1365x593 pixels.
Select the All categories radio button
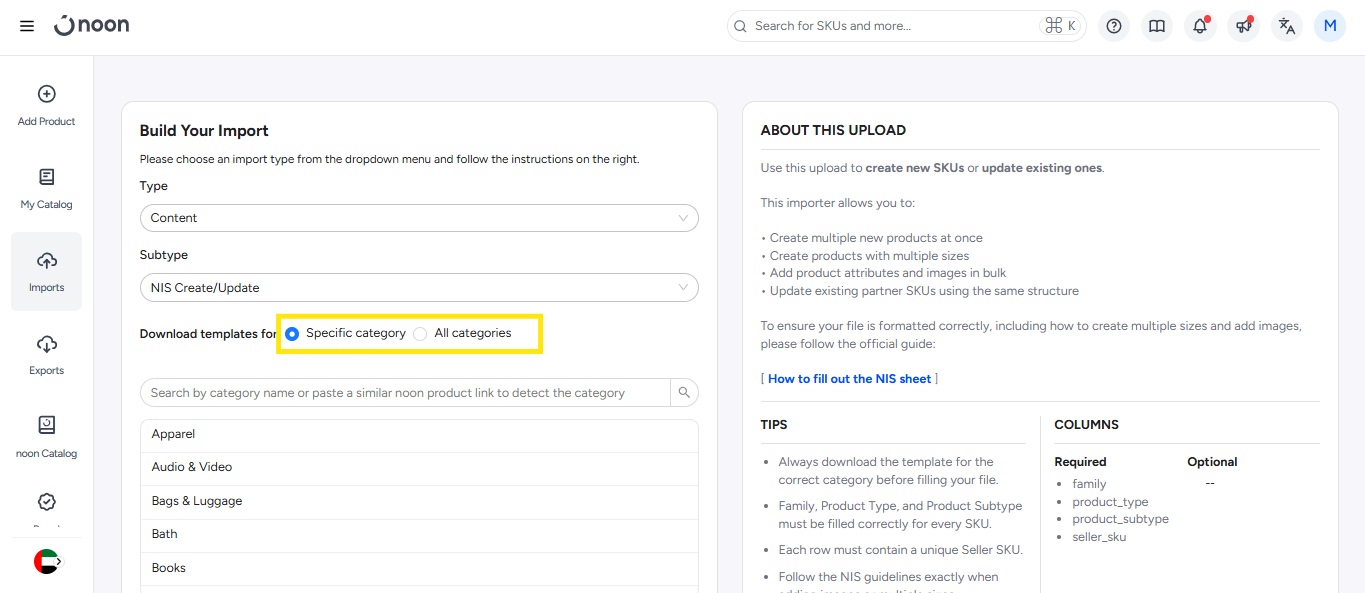pyautogui.click(x=420, y=334)
